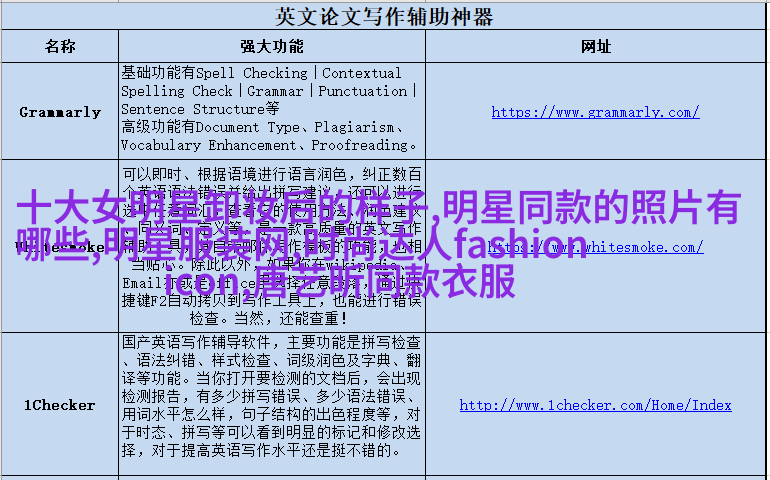Image resolution: width=770 pixels, height=480 pixels.
Task: Click the table title 英文论文写作辅助神器
Action: [384, 17]
